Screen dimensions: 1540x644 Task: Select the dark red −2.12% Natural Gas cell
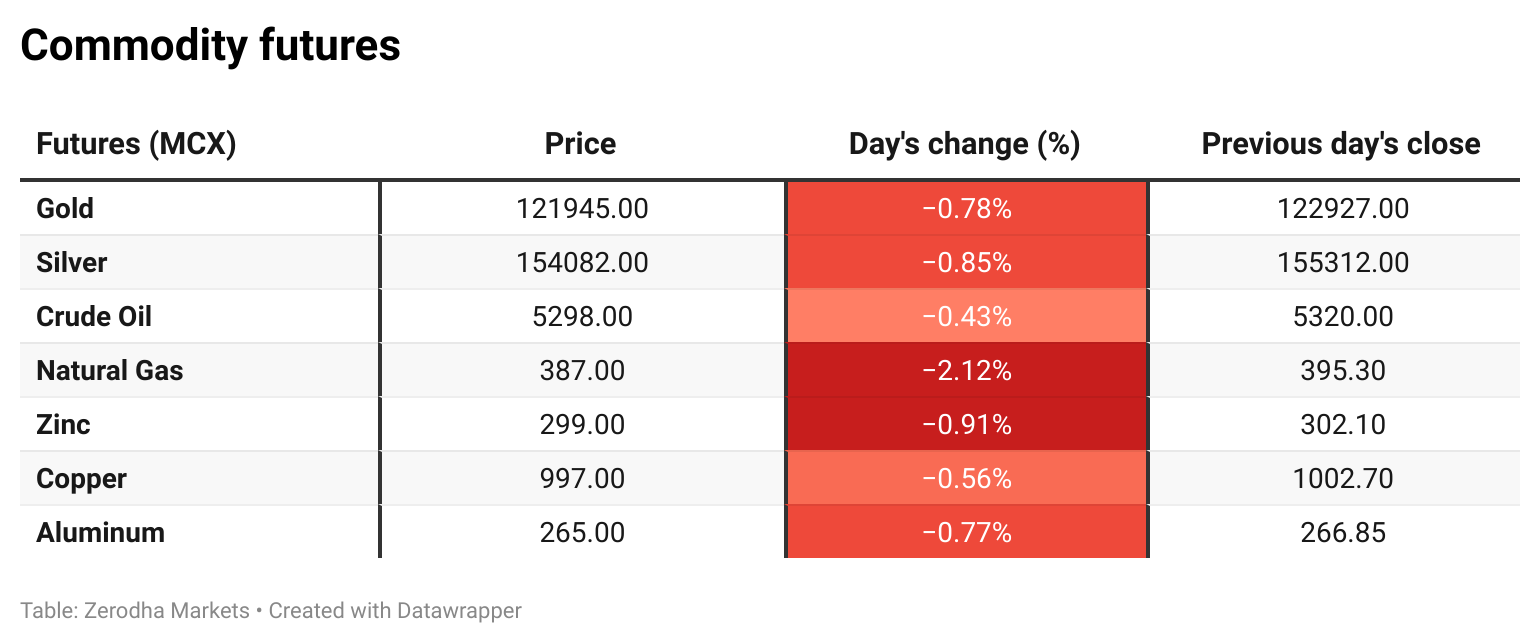coord(966,371)
